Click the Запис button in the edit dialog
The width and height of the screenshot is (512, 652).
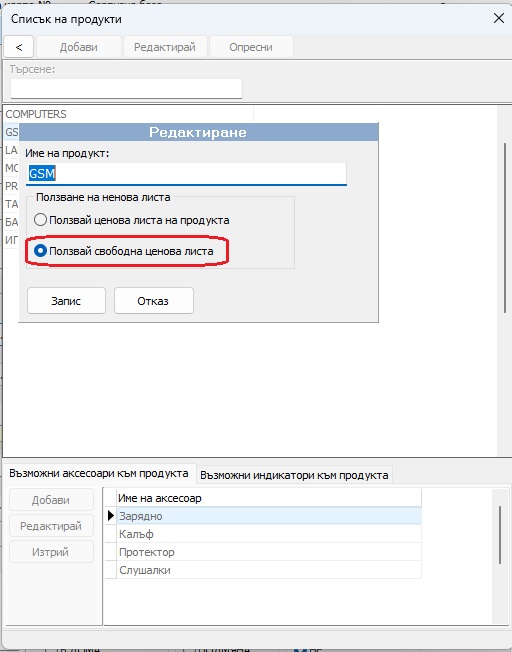66,301
